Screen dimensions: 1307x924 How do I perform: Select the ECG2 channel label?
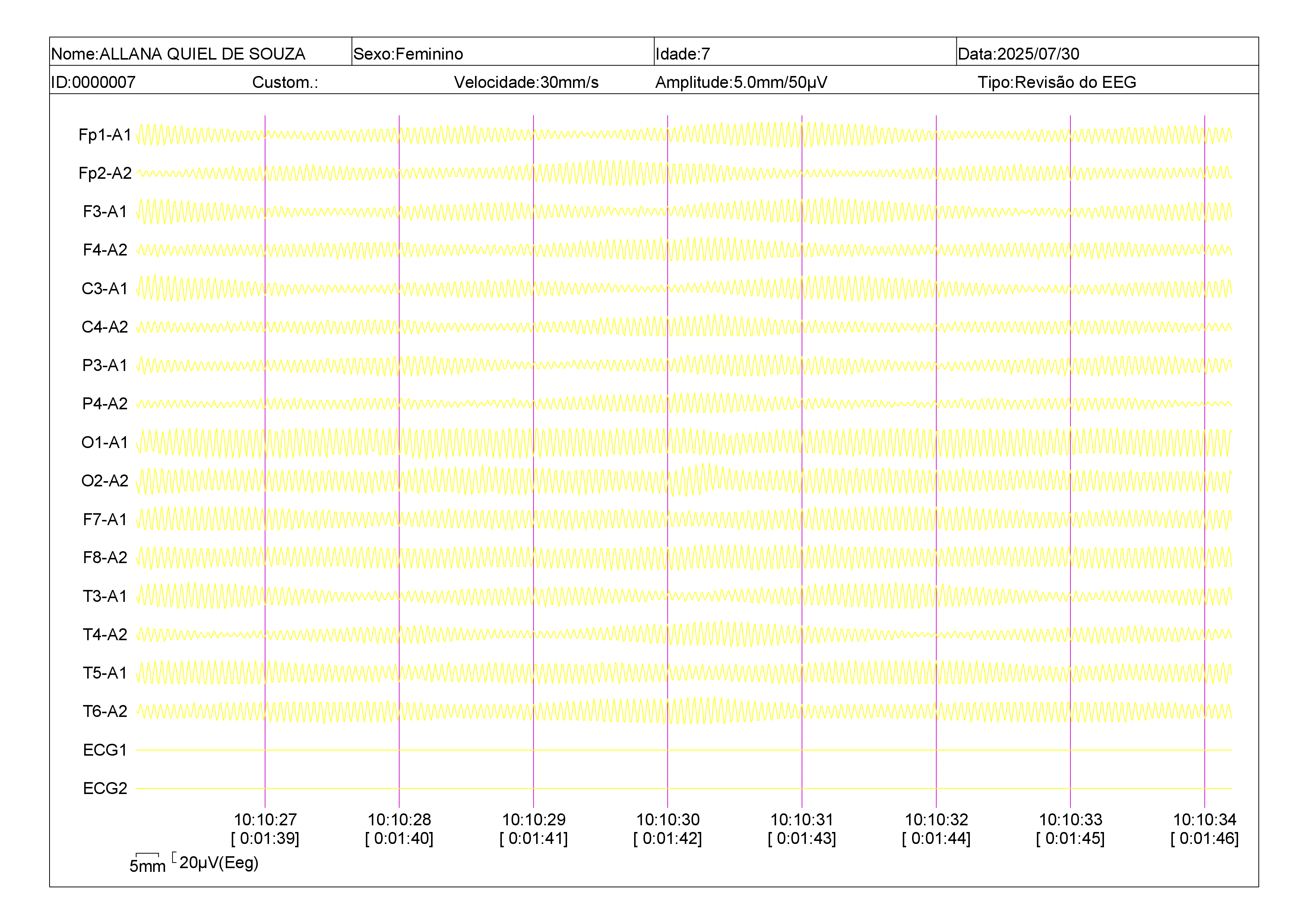click(105, 788)
